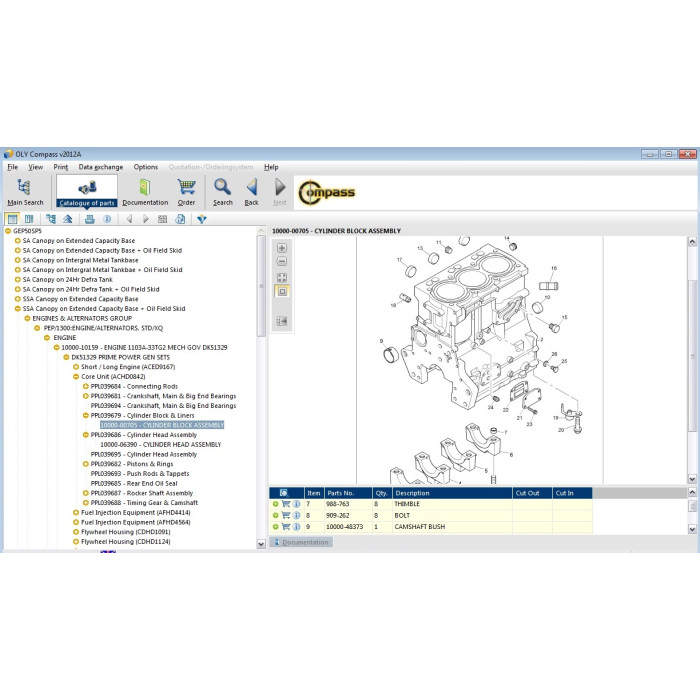Open the Options menu
The height and width of the screenshot is (700, 700).
146,167
